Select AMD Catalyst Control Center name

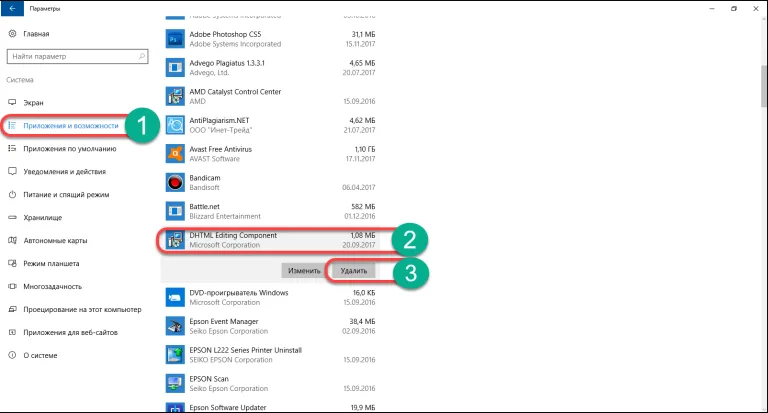pyautogui.click(x=235, y=92)
